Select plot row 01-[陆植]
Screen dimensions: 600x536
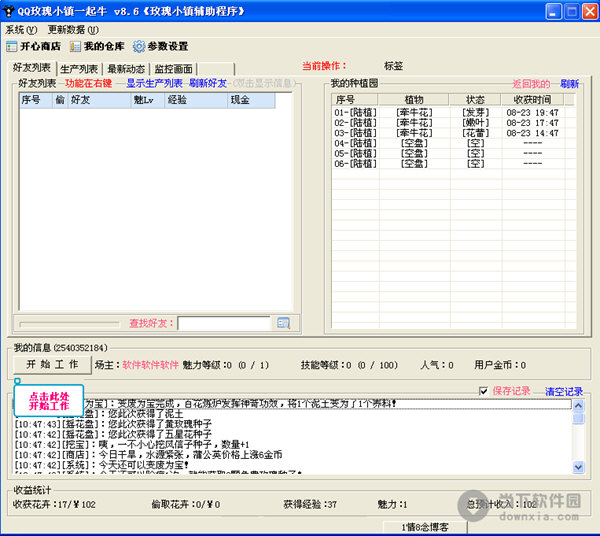453,112
